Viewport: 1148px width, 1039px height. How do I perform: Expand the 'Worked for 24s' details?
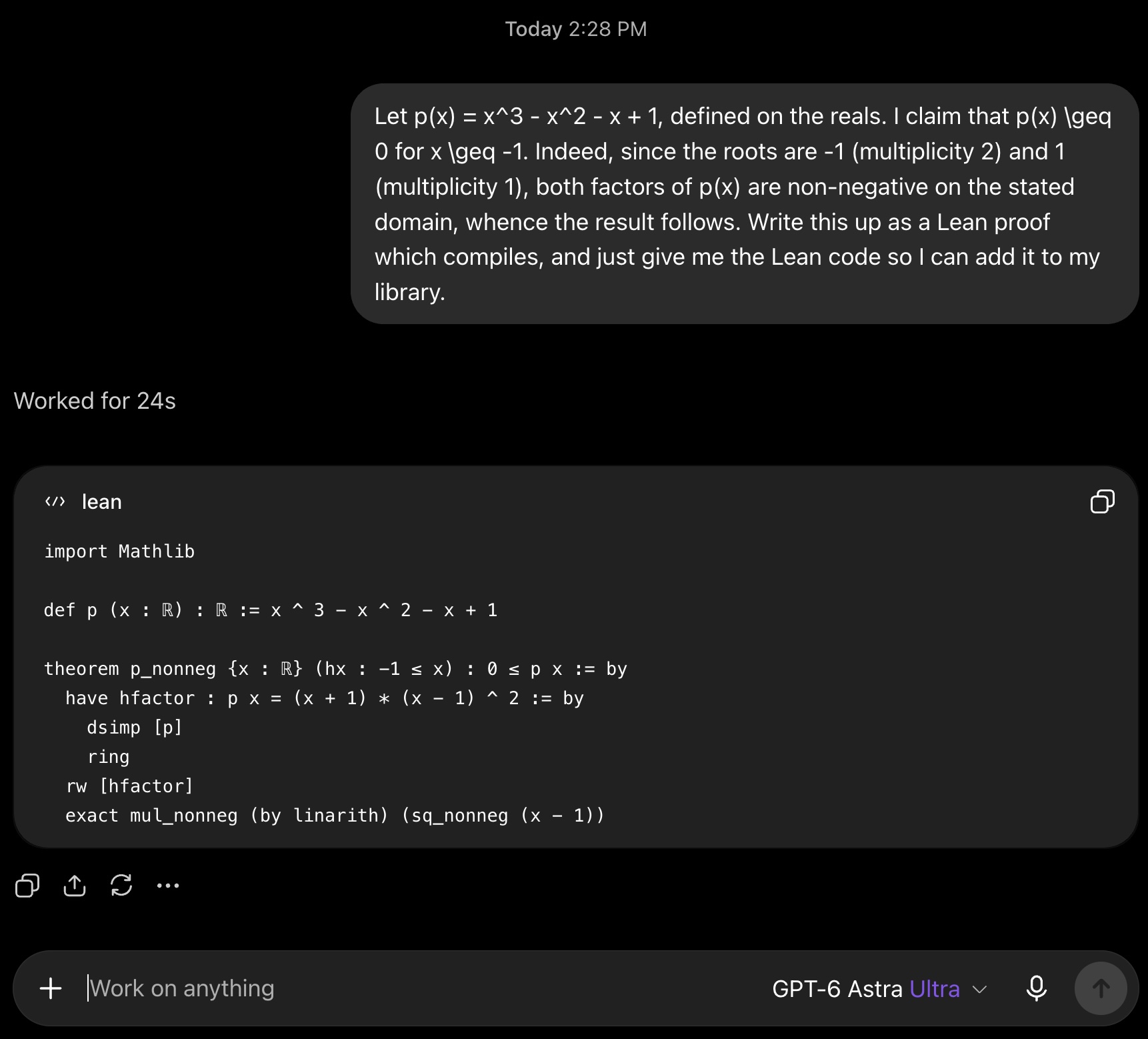[95, 401]
